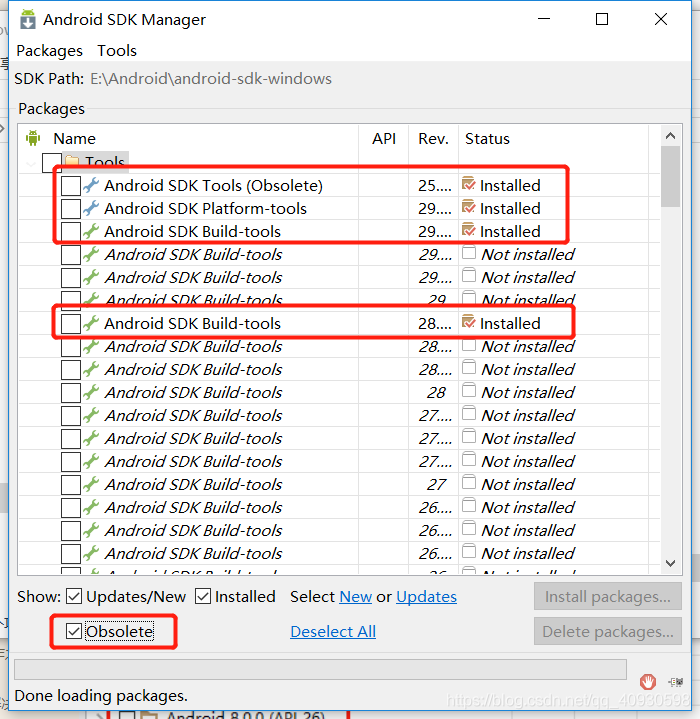Click wrench icon of installed Build-tools revision 28
The width and height of the screenshot is (700, 719).
coord(91,323)
